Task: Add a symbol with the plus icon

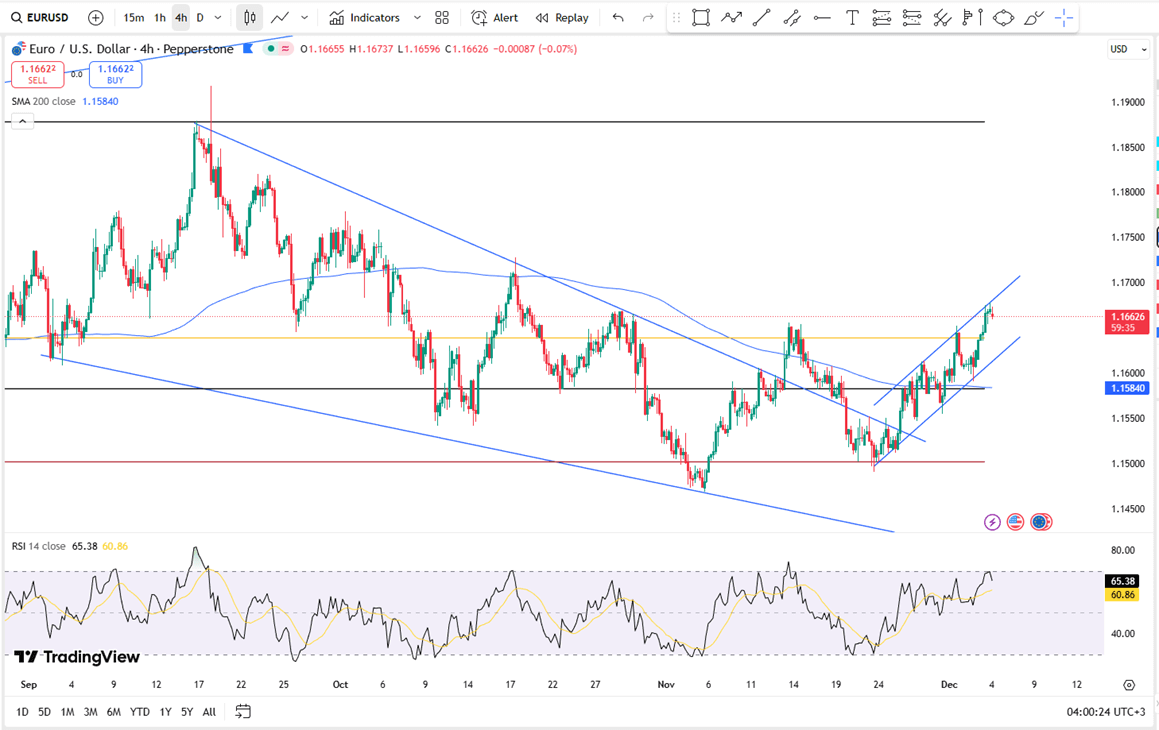Action: point(95,18)
